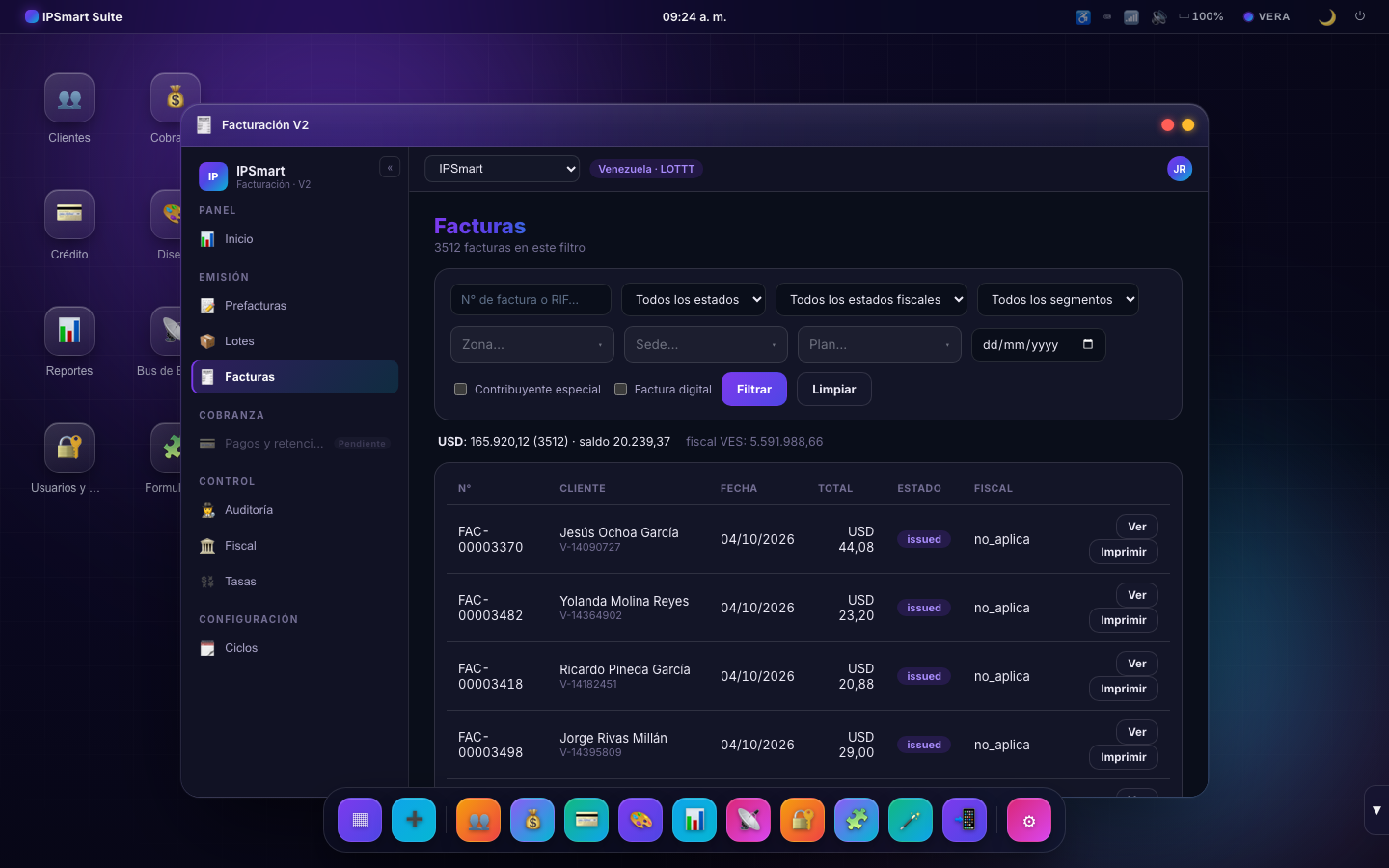This screenshot has height=868, width=1389.
Task: Expand the Todos los segmentos dropdown
Action: 1058,300
